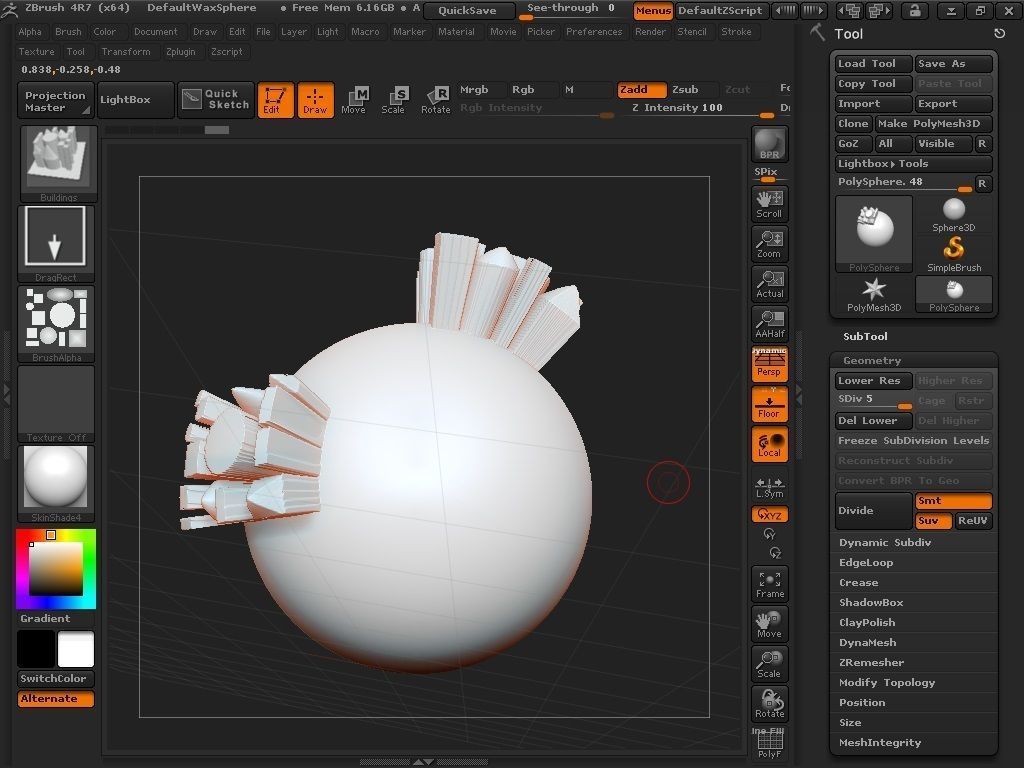Collapse the Geometry section

pyautogui.click(x=872, y=360)
